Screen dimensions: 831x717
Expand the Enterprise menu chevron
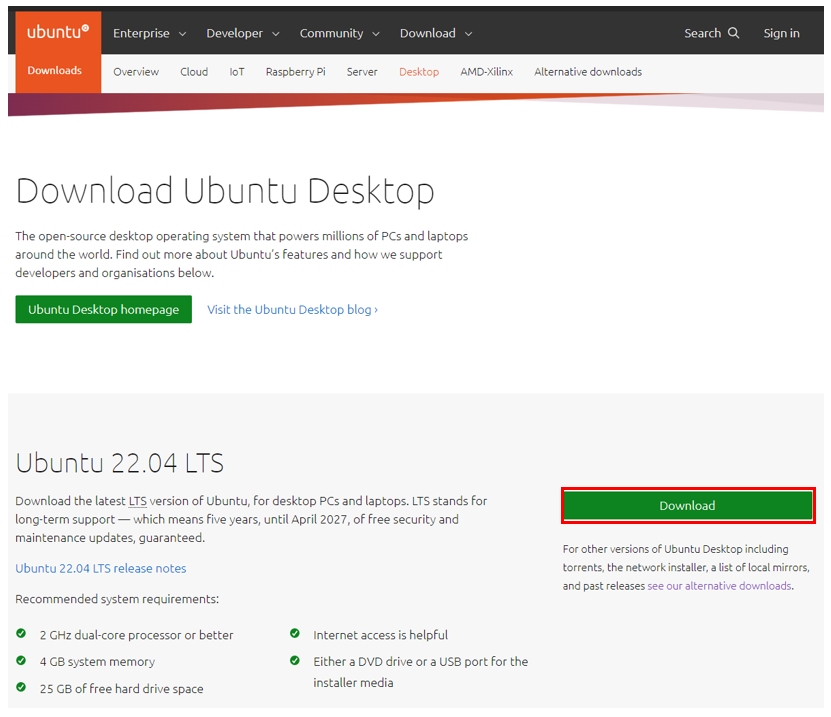coord(182,34)
